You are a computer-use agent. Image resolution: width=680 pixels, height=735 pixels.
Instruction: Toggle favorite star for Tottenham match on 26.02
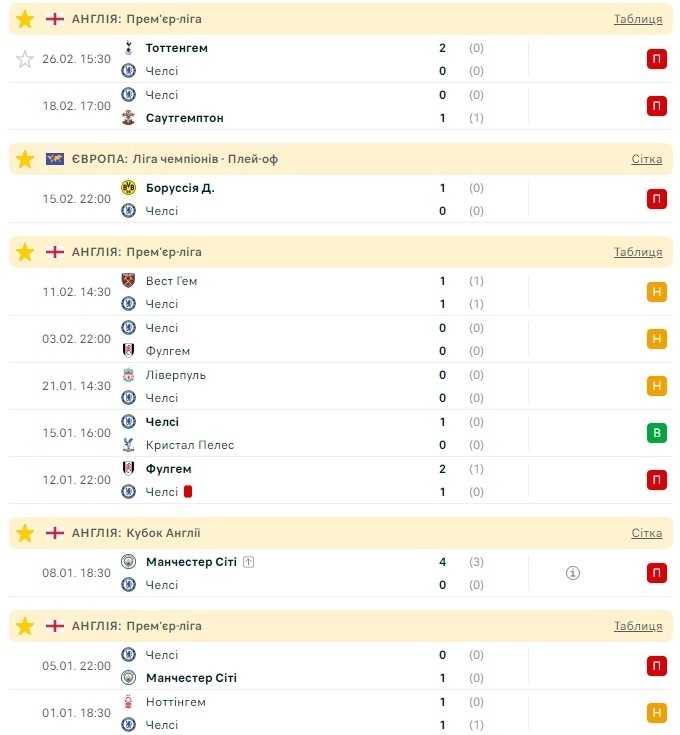click(x=25, y=59)
